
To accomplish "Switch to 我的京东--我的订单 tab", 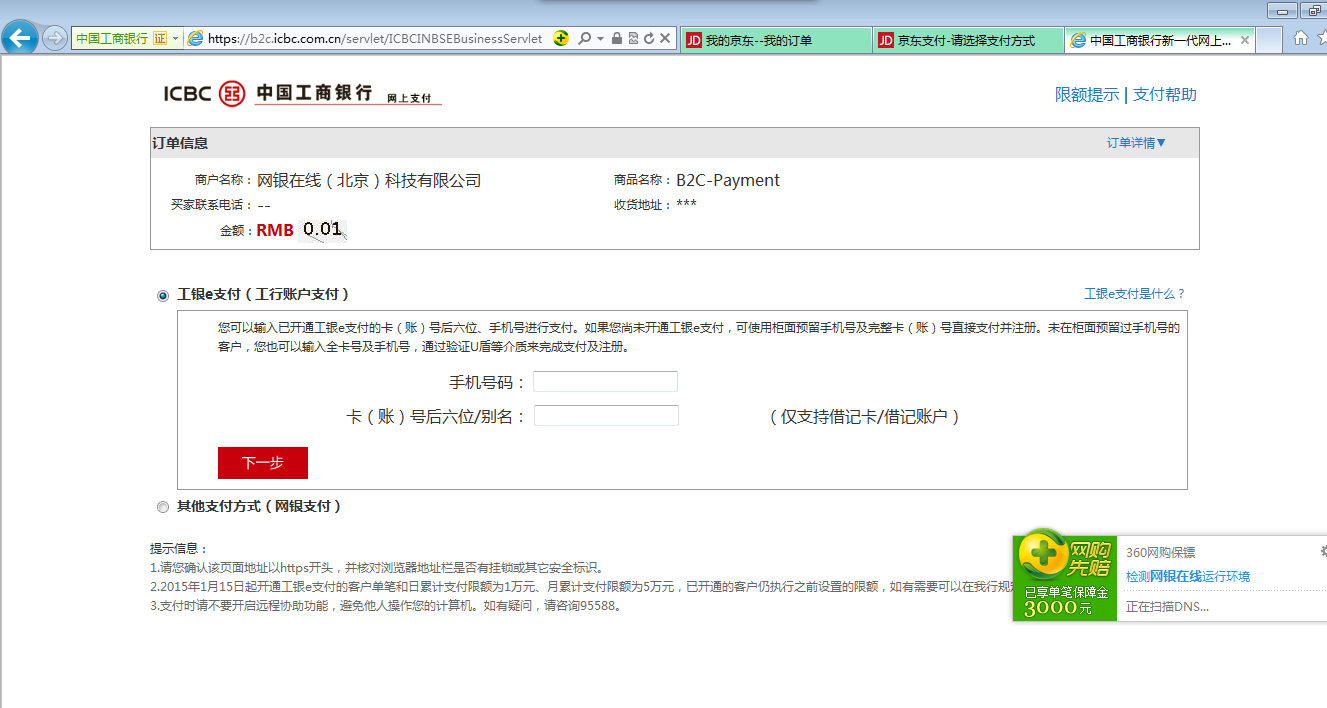I will tap(775, 40).
